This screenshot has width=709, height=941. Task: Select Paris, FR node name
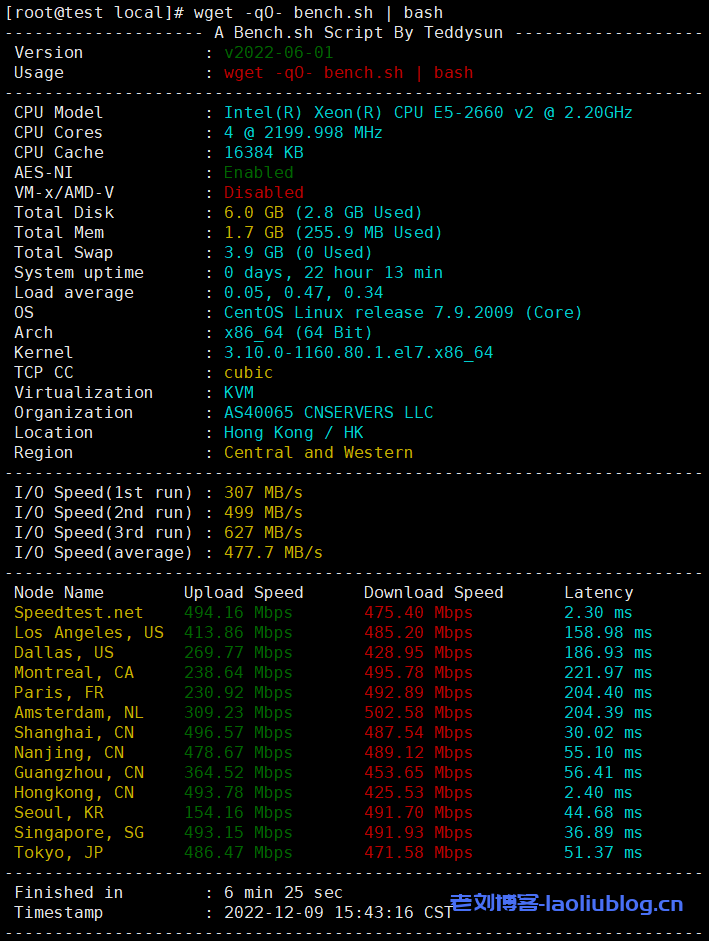pos(59,693)
